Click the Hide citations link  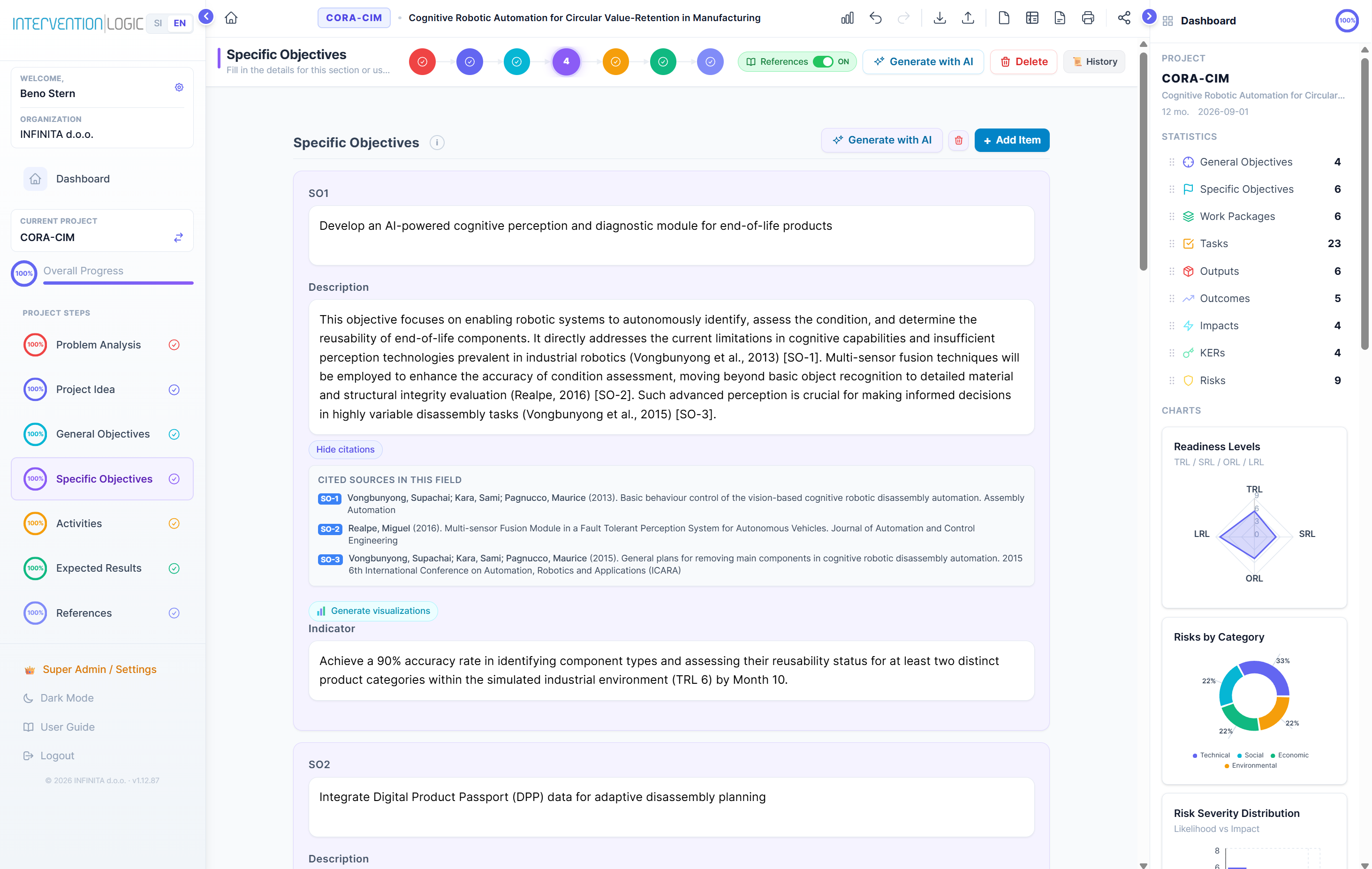point(345,450)
